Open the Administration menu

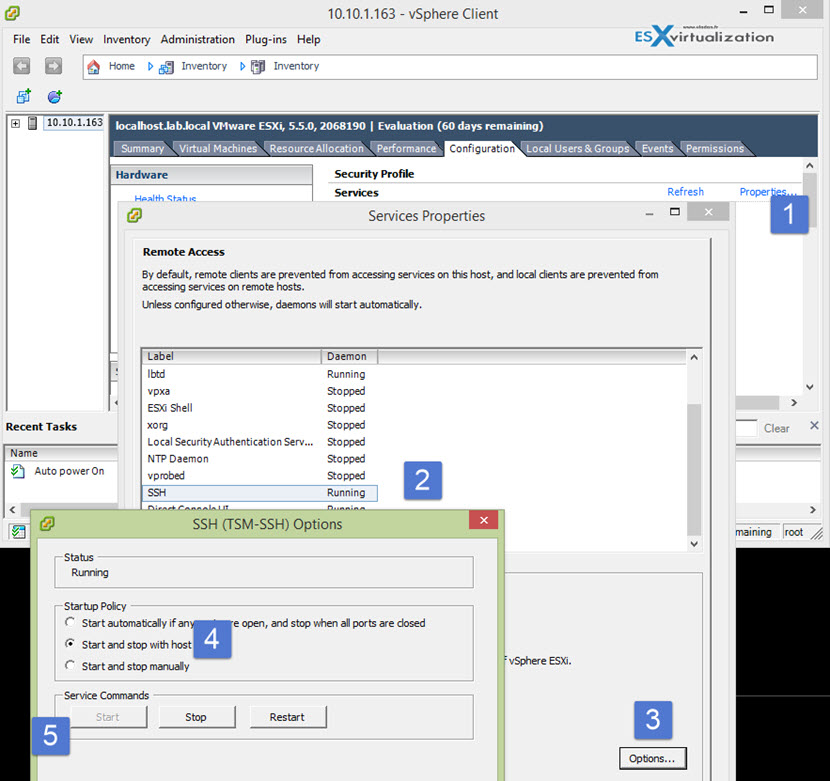197,39
